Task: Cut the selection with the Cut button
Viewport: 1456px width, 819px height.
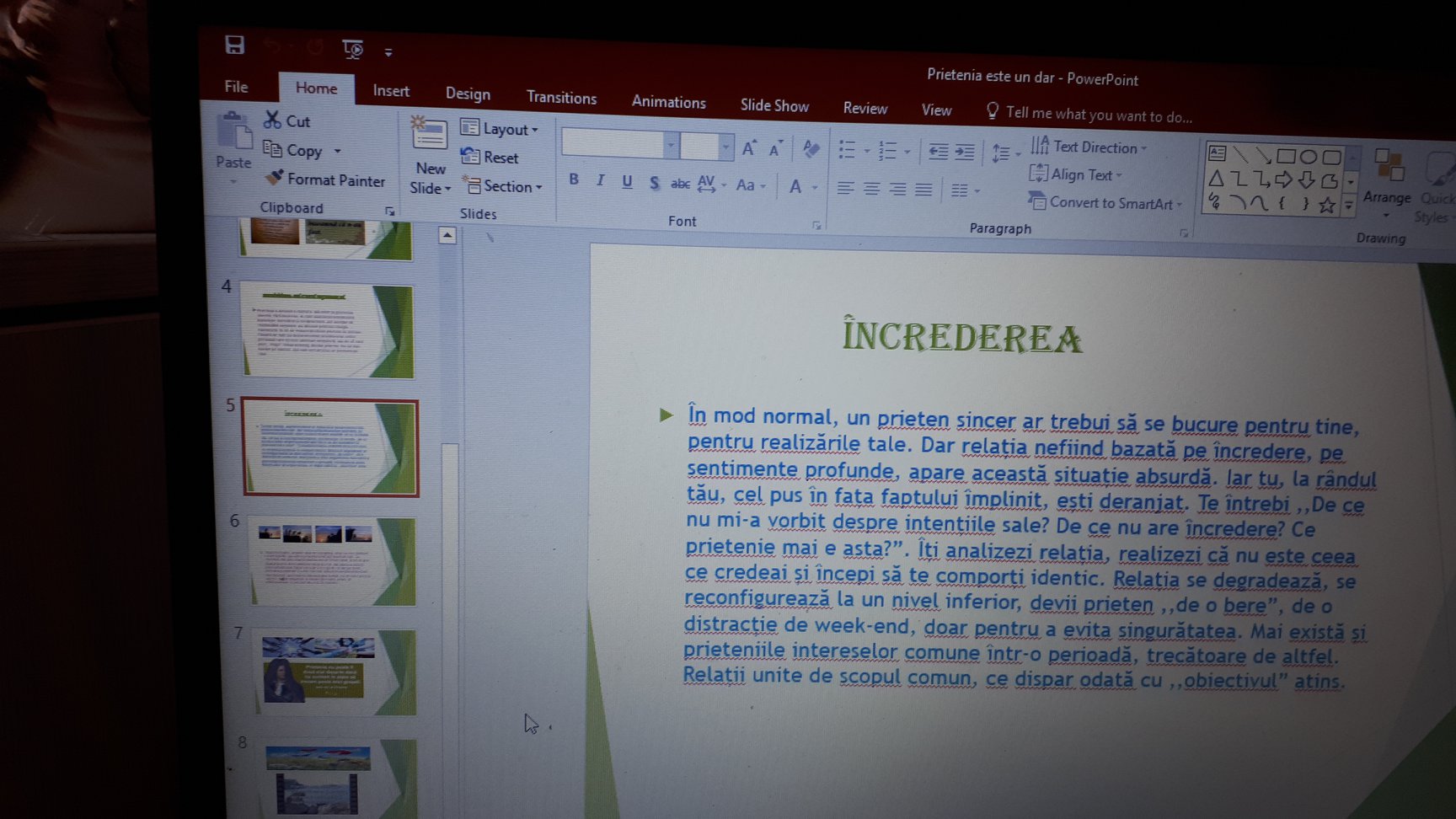Action: point(287,120)
